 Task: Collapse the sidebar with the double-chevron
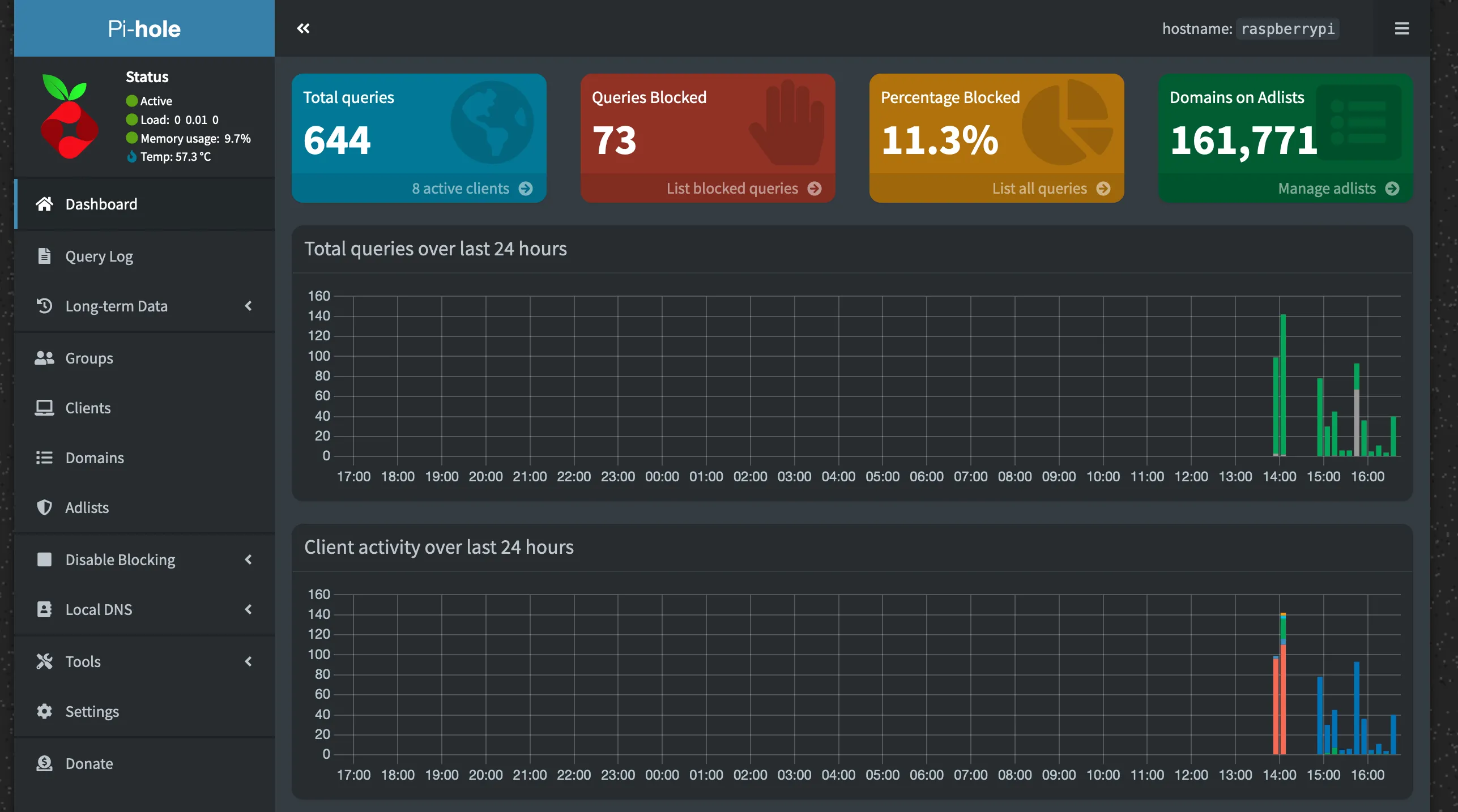tap(304, 28)
